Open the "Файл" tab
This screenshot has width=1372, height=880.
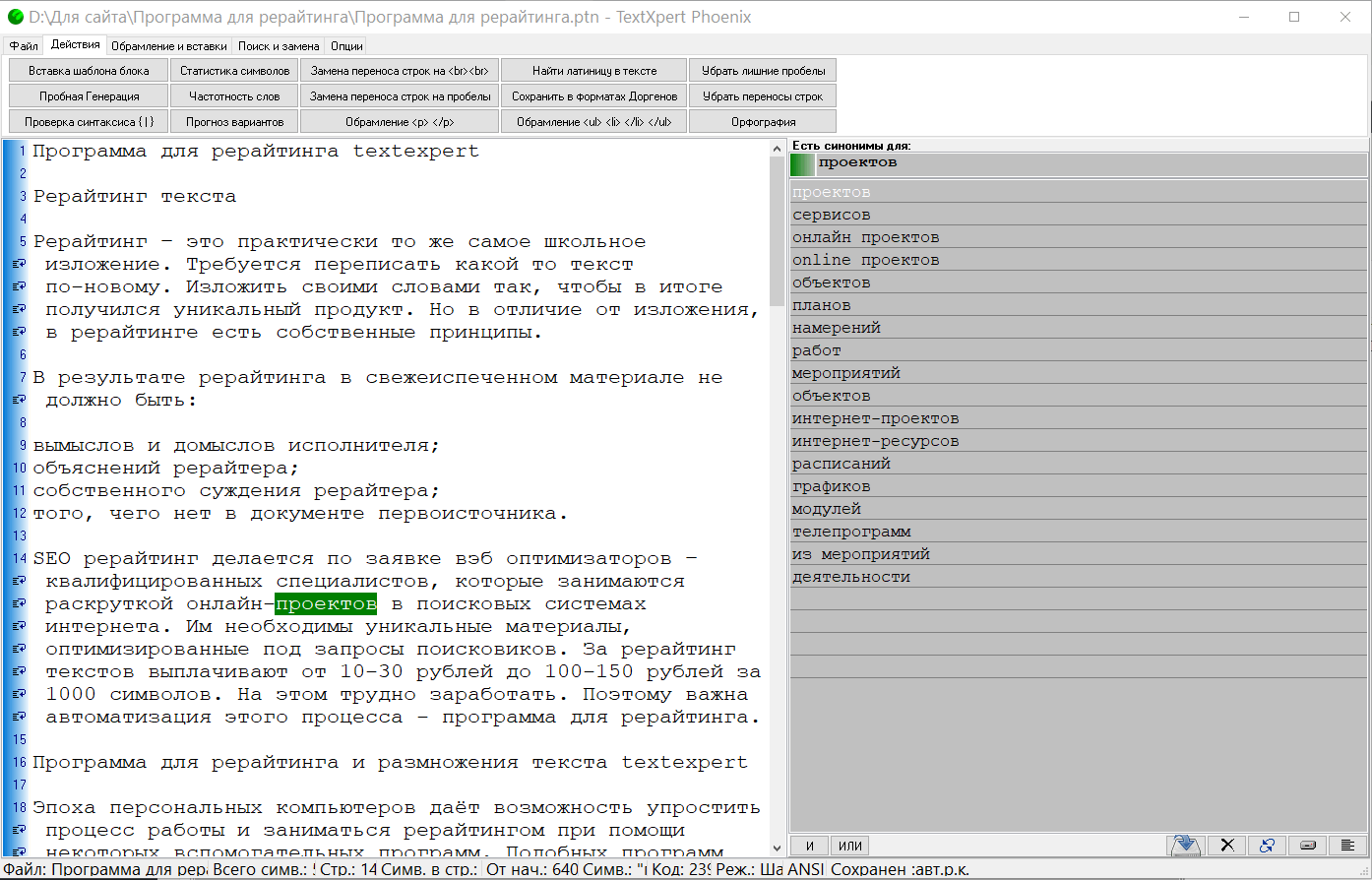(x=24, y=45)
